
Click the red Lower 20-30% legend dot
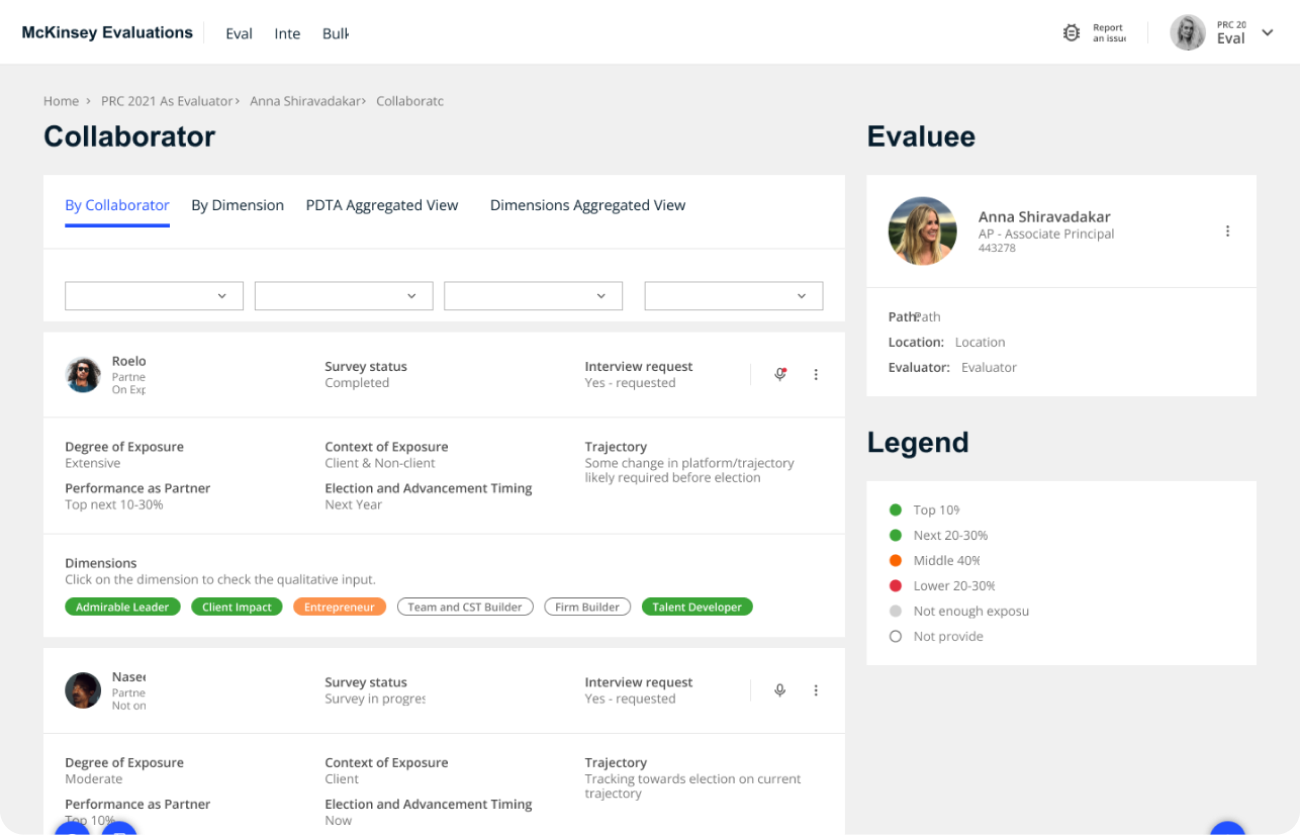tap(895, 585)
